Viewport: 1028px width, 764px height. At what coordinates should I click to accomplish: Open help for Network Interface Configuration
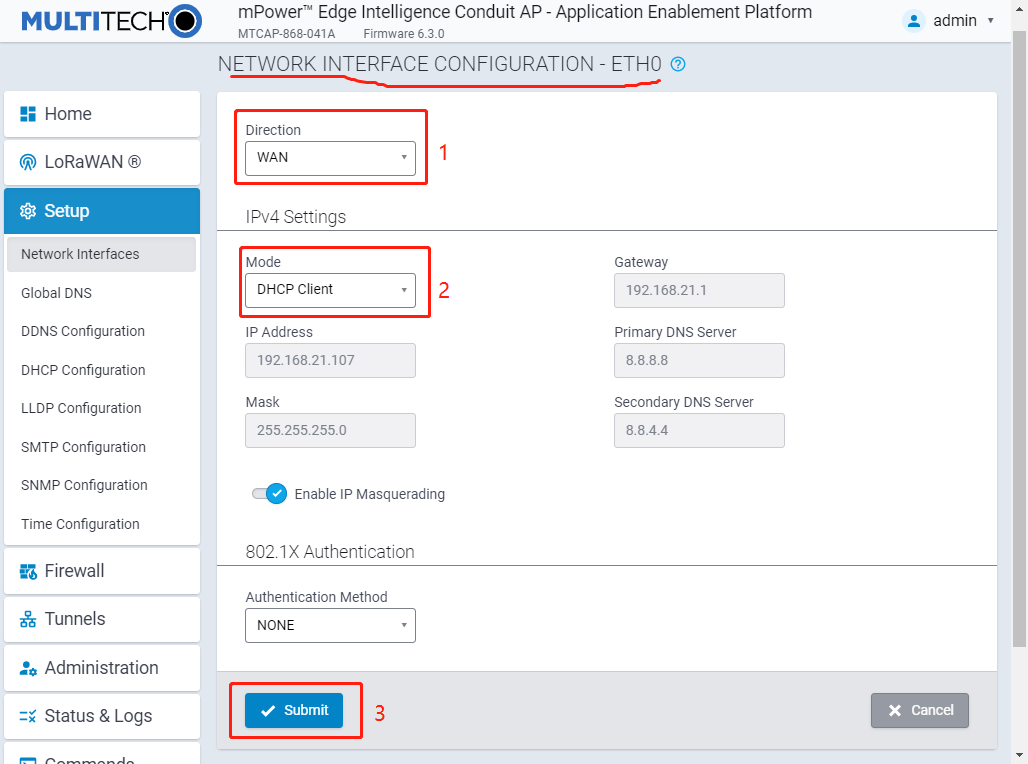(679, 64)
